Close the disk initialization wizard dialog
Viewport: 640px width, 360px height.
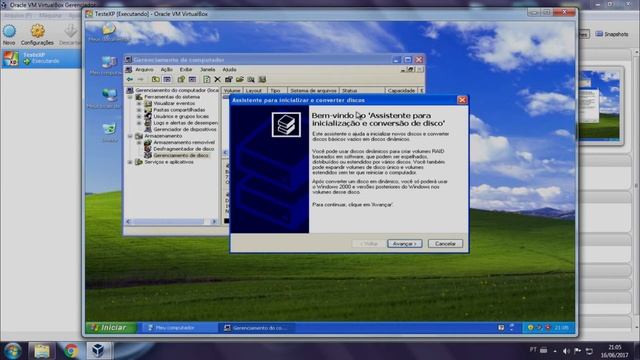[462, 100]
